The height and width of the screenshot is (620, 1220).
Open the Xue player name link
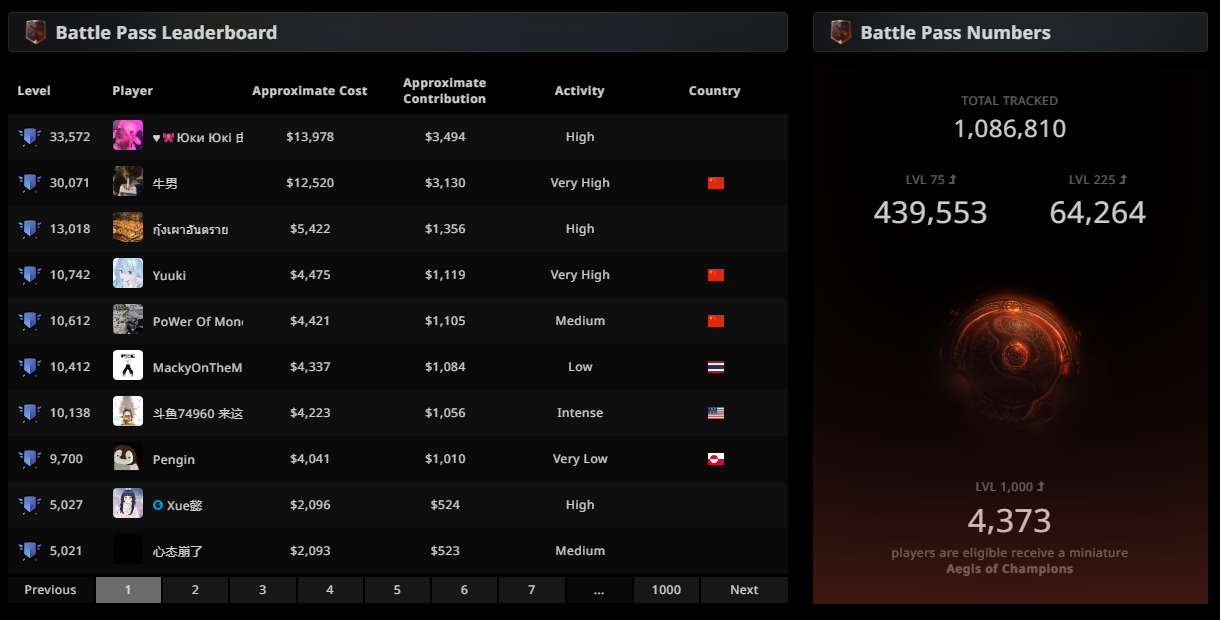pyautogui.click(x=184, y=505)
